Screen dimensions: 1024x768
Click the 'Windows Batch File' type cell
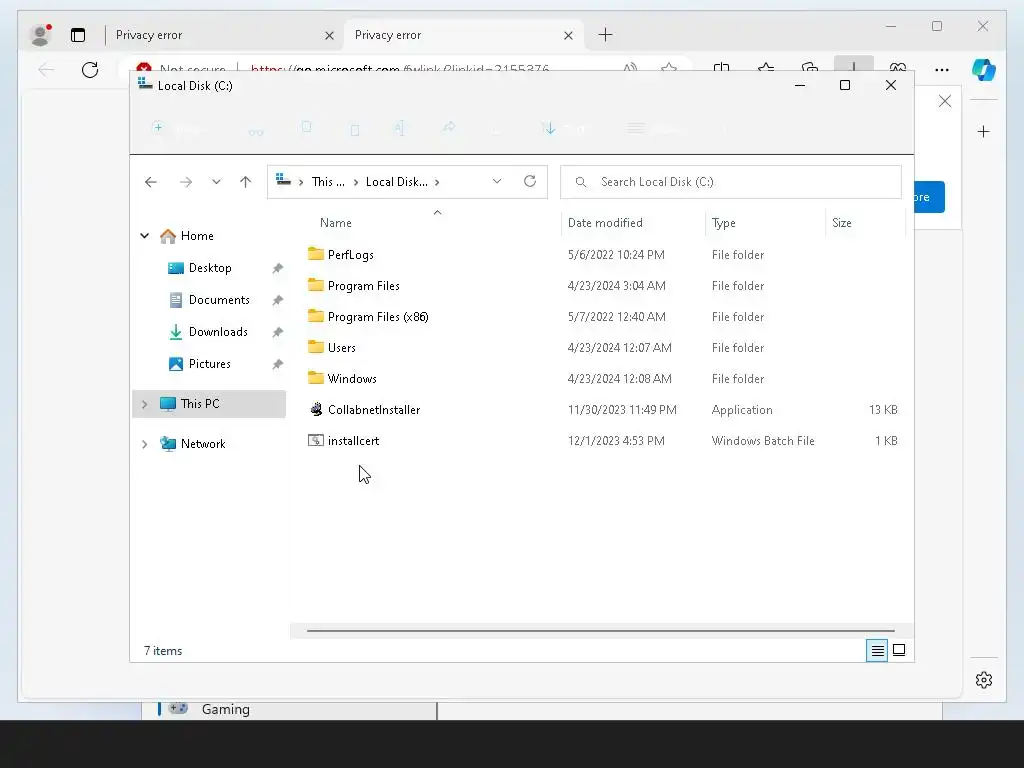click(x=763, y=441)
